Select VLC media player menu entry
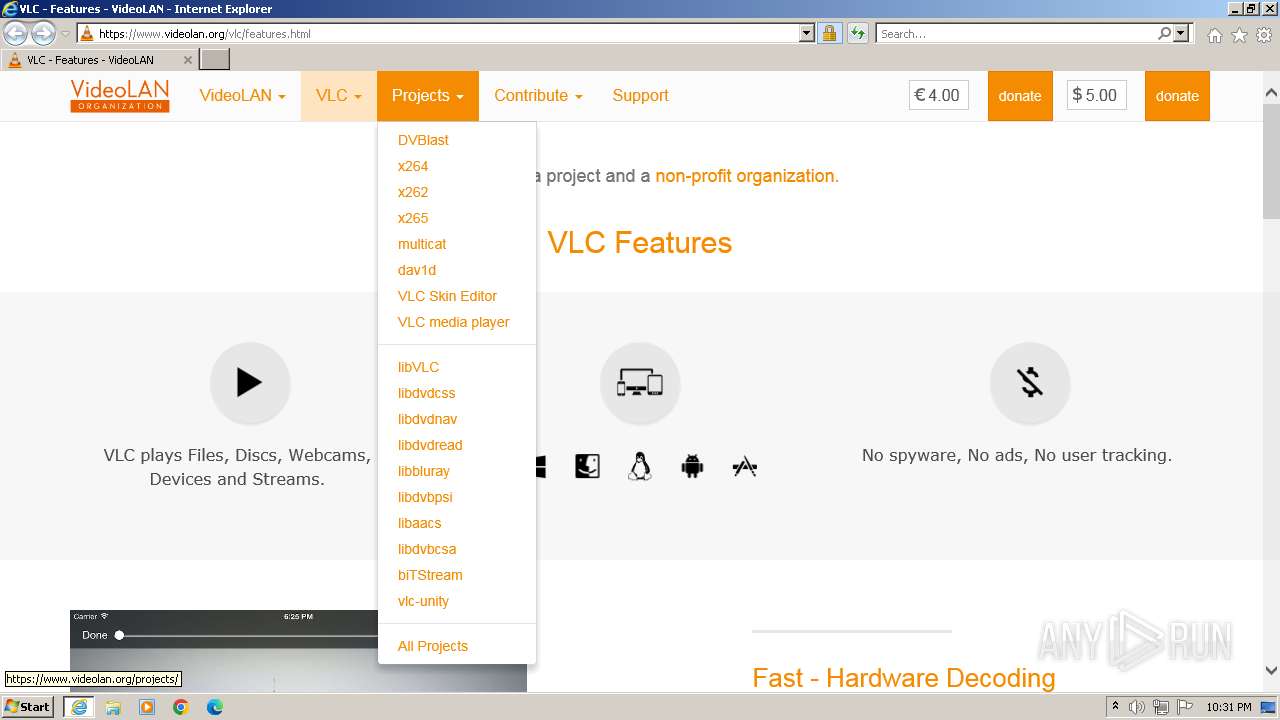The height and width of the screenshot is (720, 1280). click(454, 322)
